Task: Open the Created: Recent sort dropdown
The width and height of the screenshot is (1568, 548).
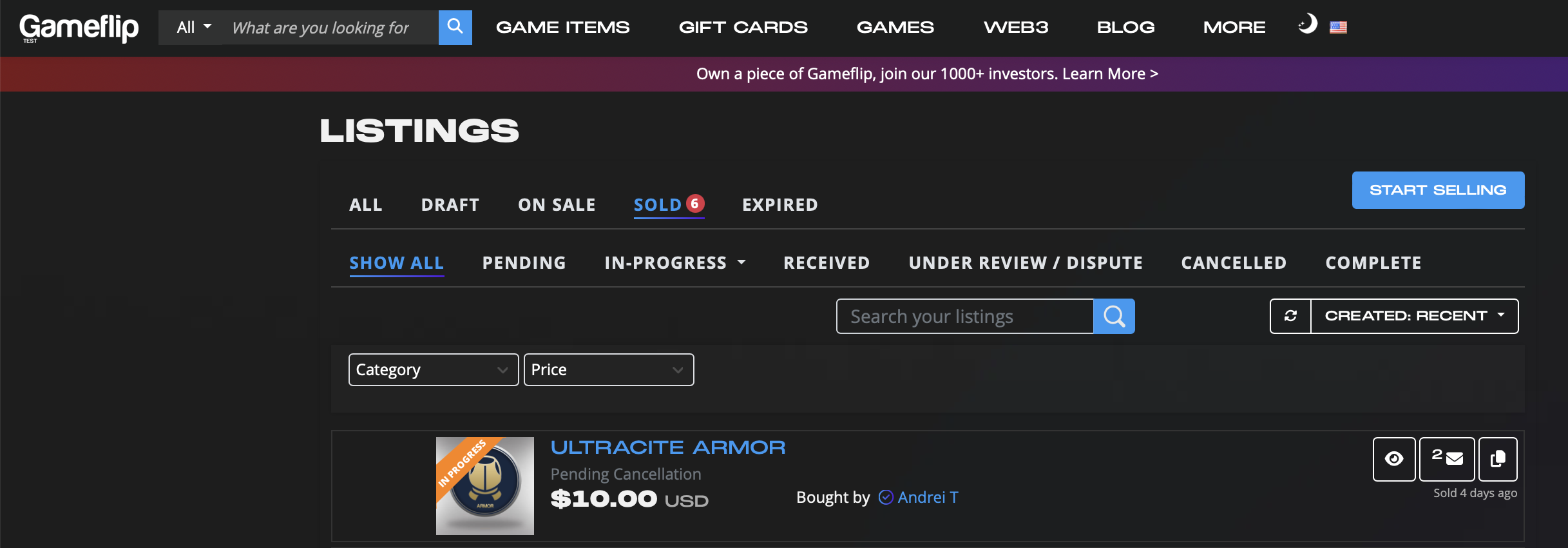Action: pos(1415,316)
